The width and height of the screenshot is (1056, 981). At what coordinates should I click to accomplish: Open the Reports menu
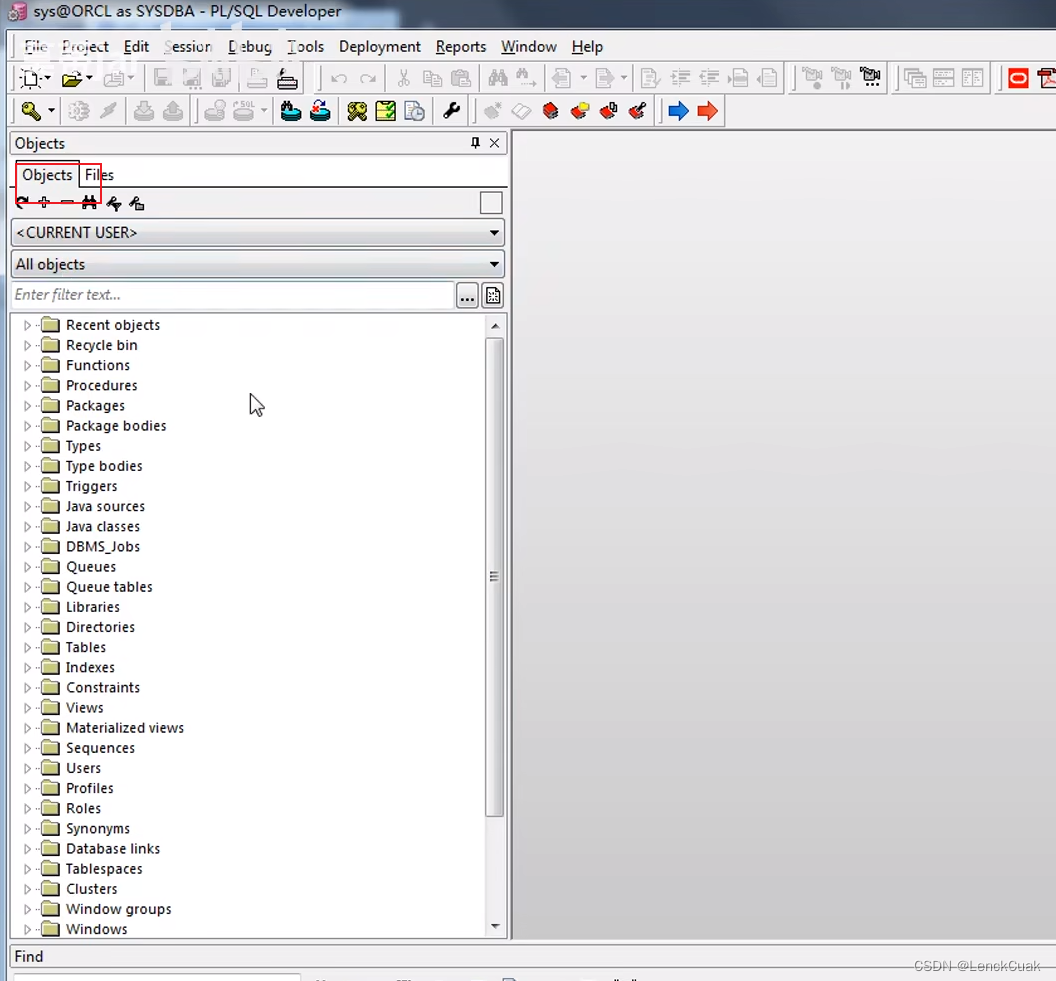click(461, 46)
